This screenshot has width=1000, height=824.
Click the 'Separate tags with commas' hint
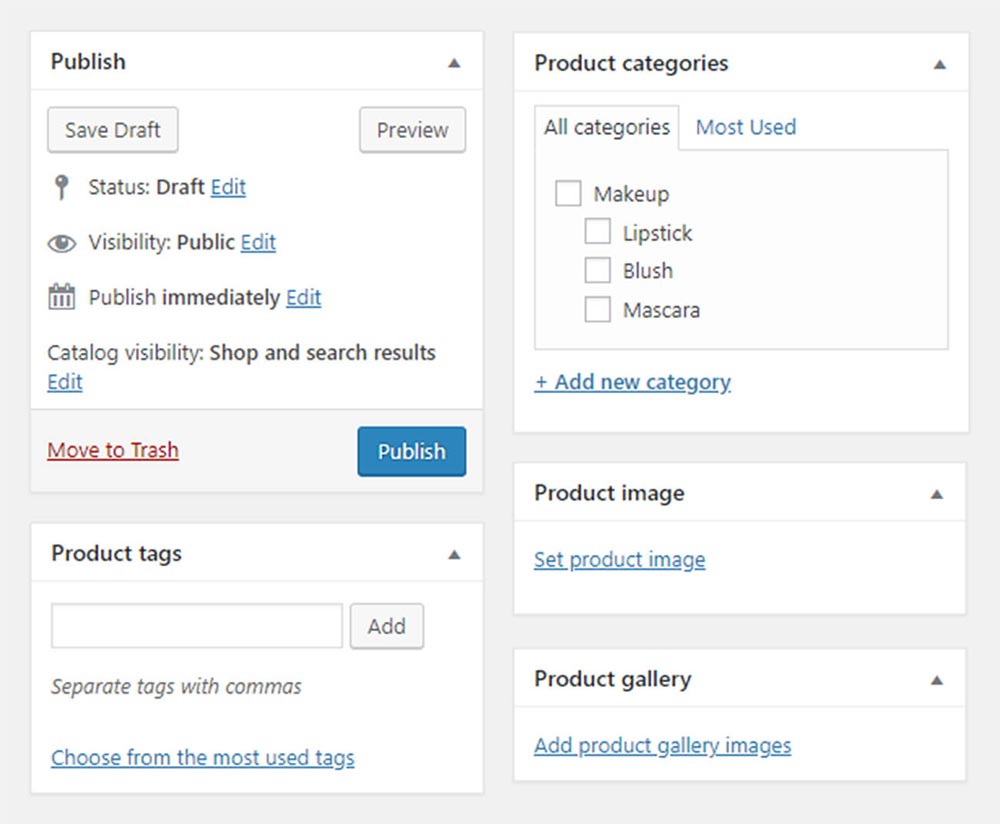point(177,687)
